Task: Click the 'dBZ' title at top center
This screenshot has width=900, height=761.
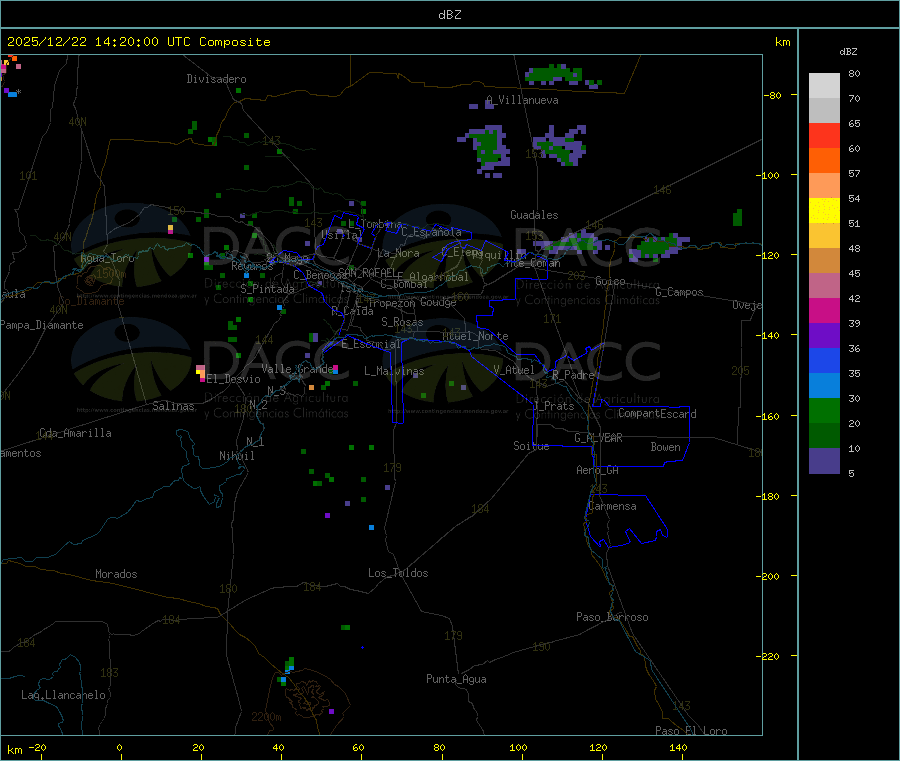Action: 449,15
